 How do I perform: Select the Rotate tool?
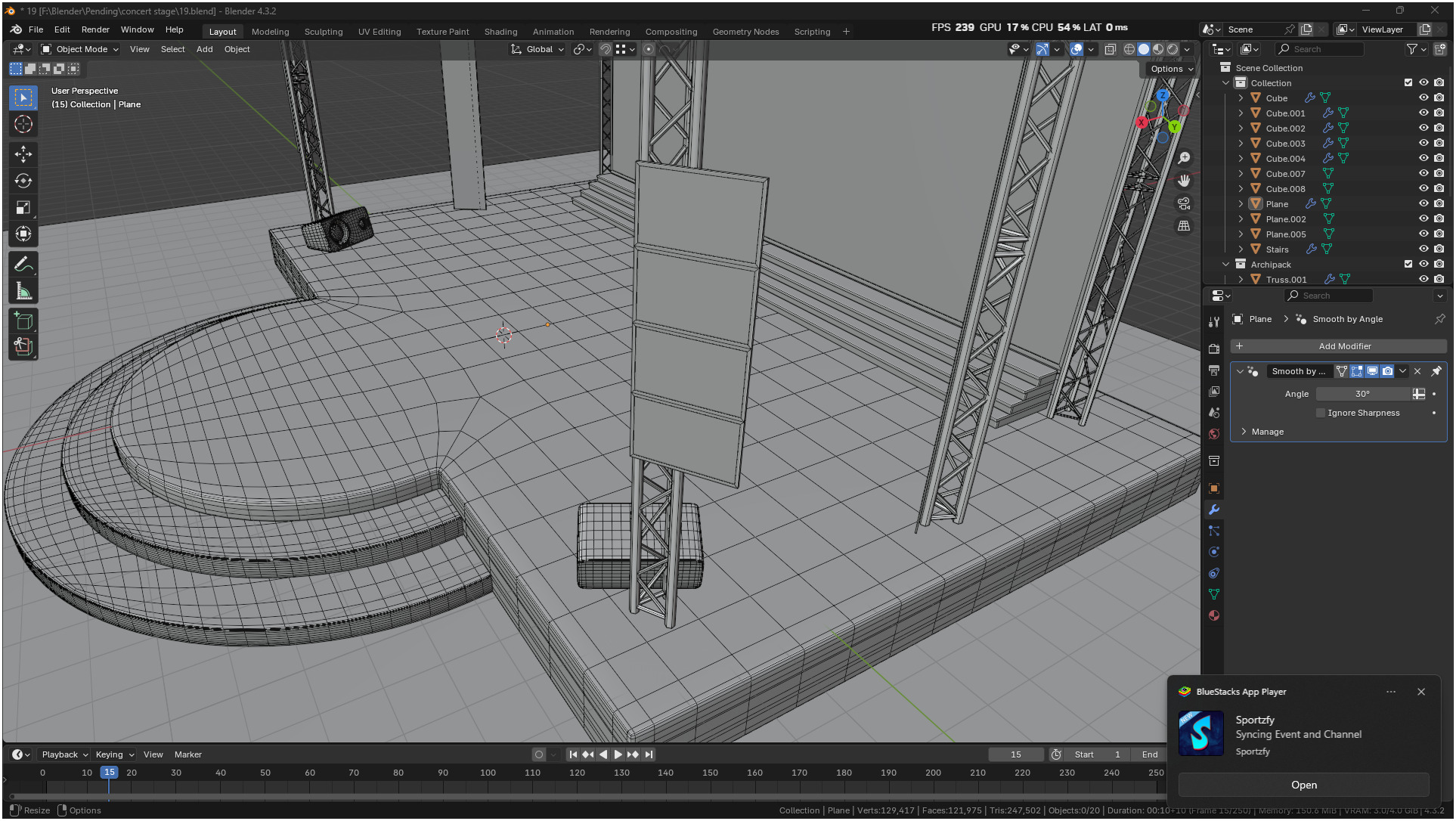23,181
